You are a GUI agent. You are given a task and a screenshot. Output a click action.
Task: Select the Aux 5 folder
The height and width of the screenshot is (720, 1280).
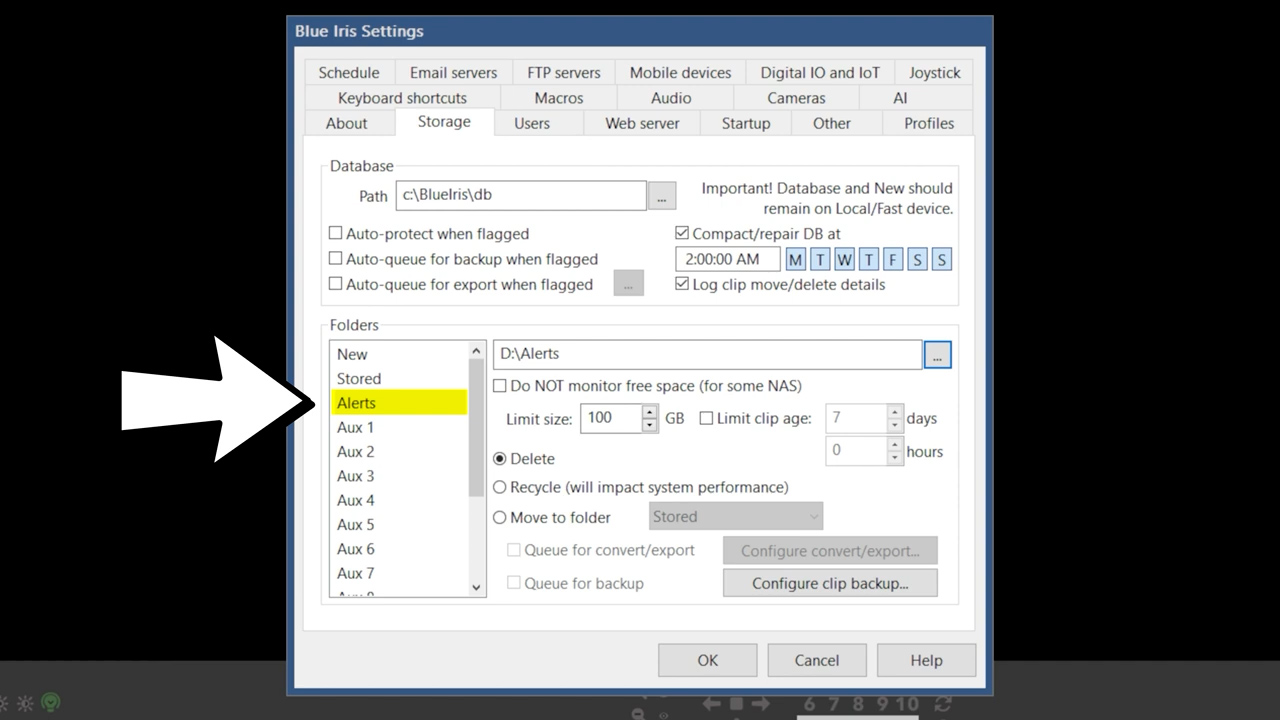coord(399,524)
